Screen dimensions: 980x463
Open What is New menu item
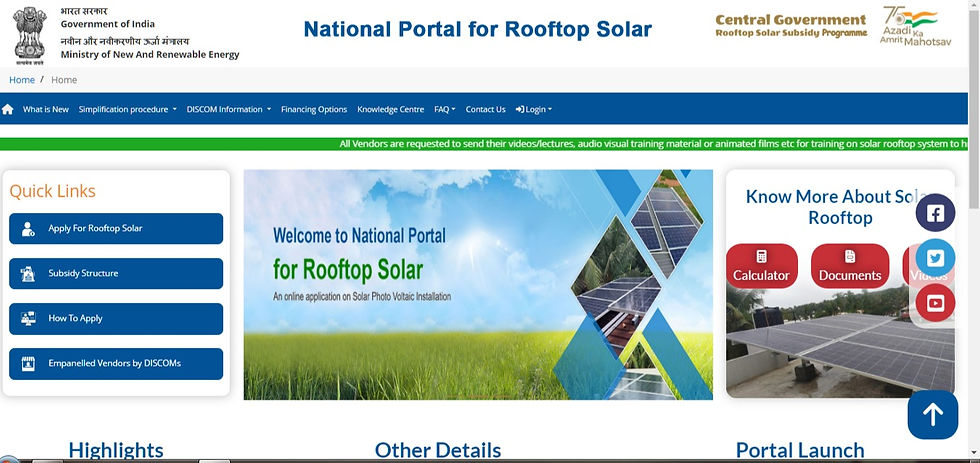coord(46,109)
